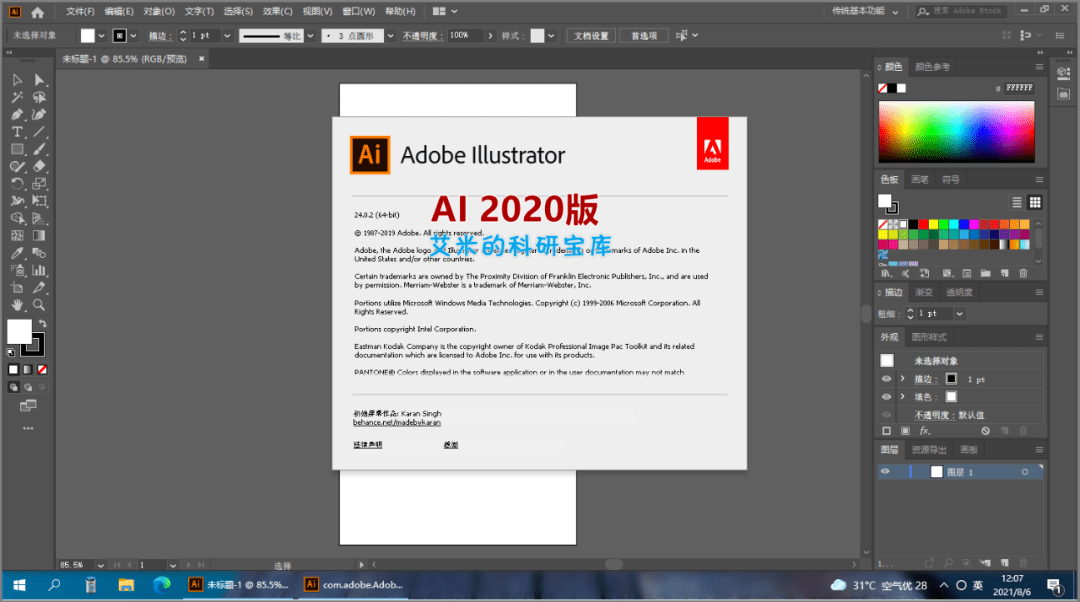Select the Column Graph tool

pyautogui.click(x=39, y=270)
